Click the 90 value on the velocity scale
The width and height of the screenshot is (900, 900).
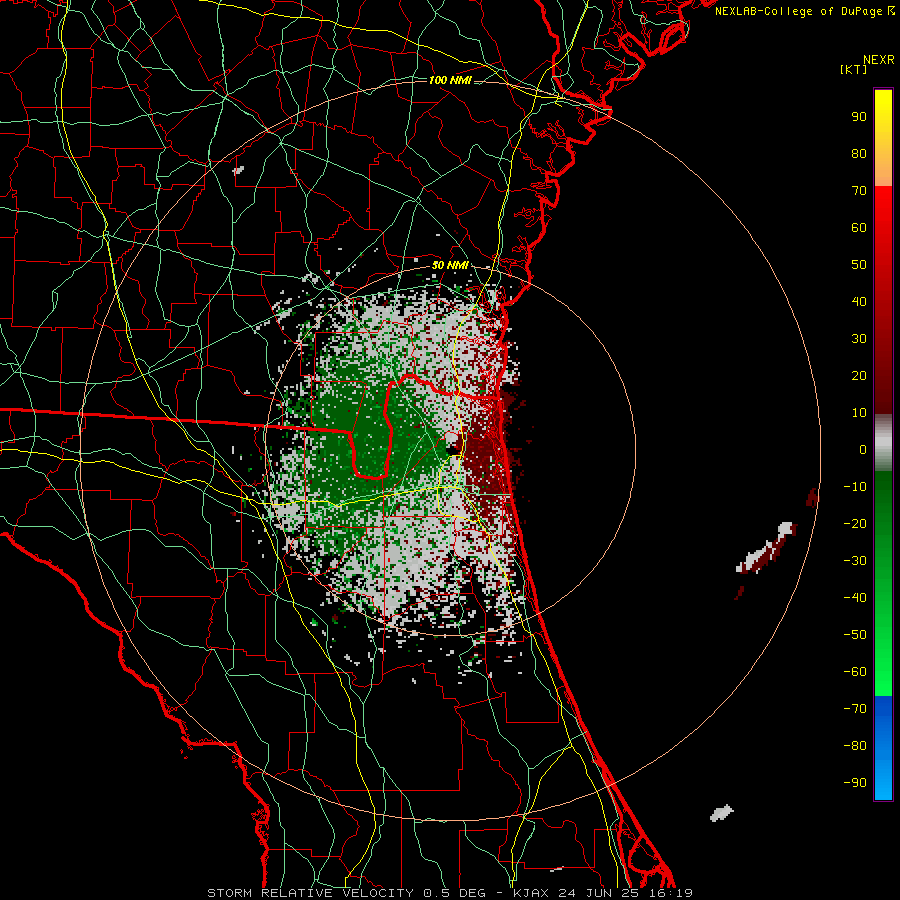[x=859, y=117]
